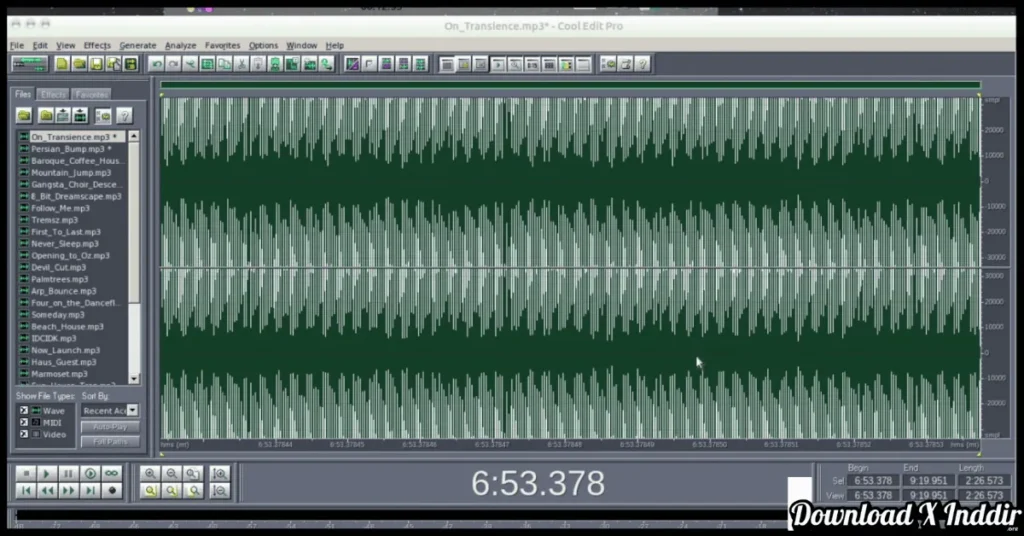Click the Record button
1024x536 pixels.
112,491
